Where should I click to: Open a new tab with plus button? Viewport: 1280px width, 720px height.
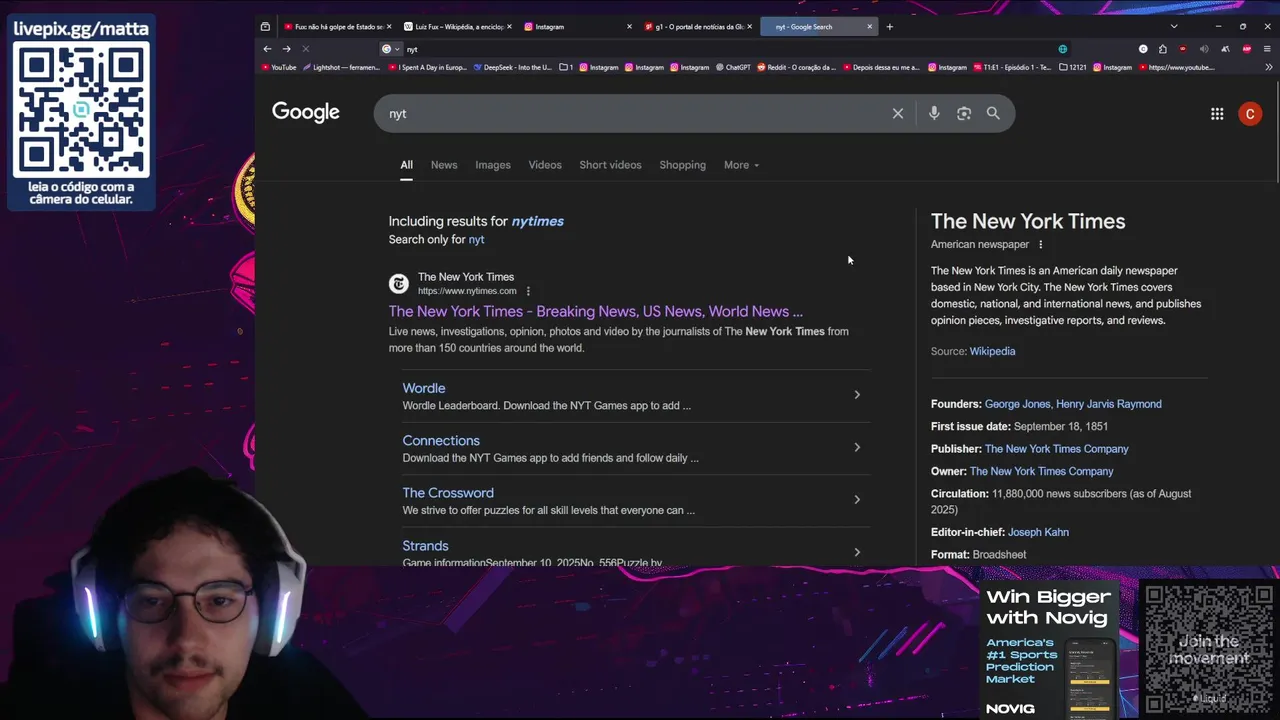890,27
